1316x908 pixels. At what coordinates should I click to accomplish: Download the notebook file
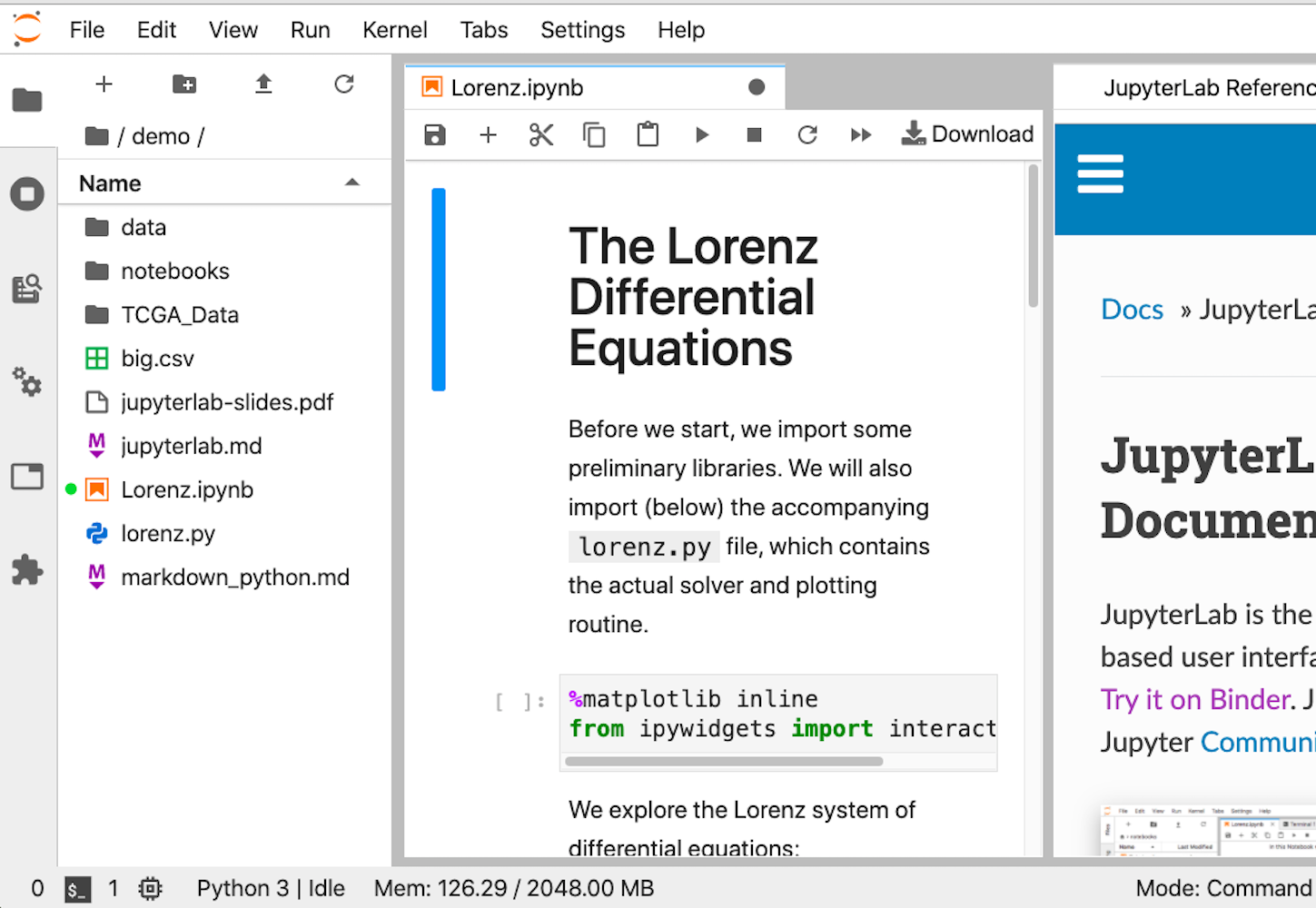[967, 133]
